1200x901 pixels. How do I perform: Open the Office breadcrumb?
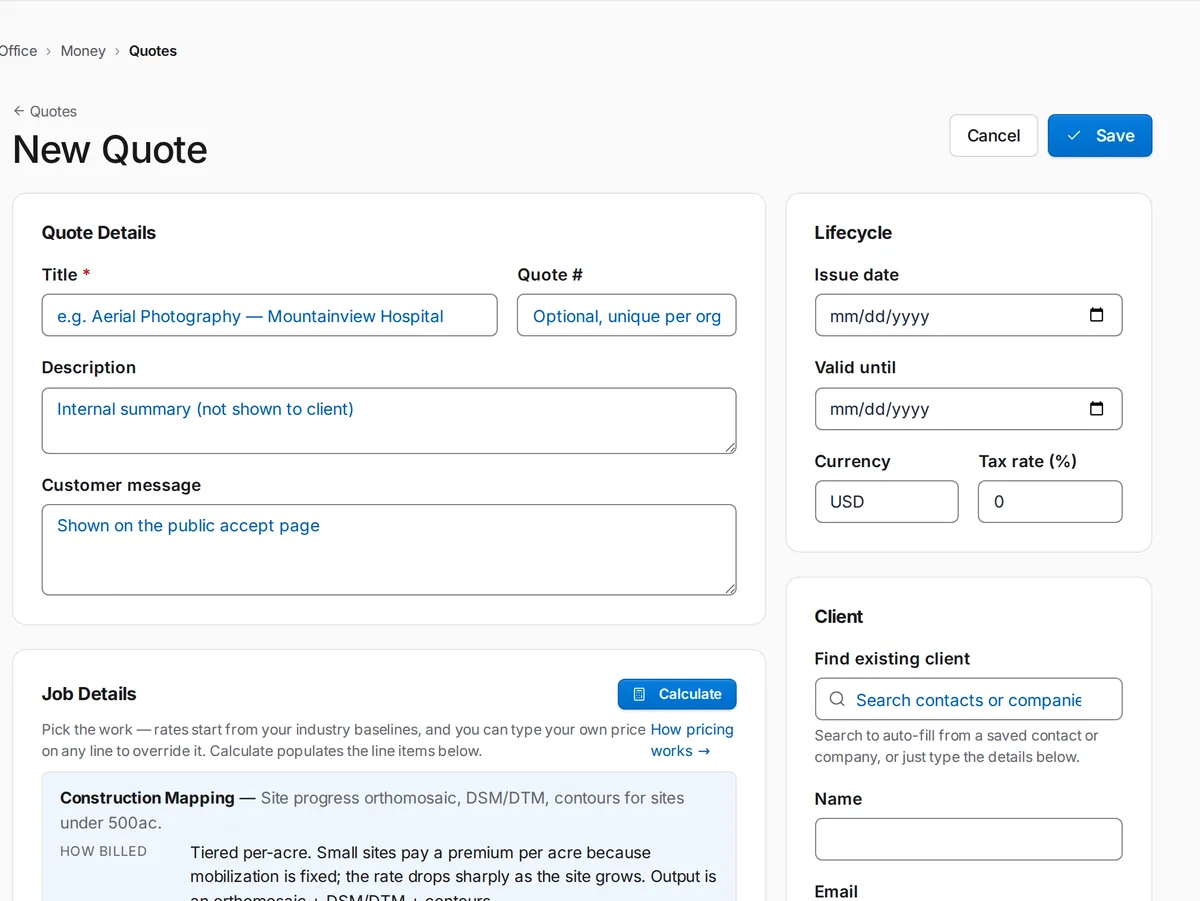coord(18,51)
